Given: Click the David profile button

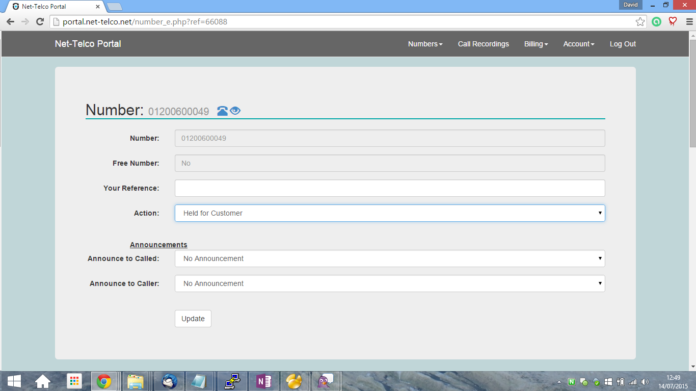Looking at the screenshot, I should pos(630,5).
